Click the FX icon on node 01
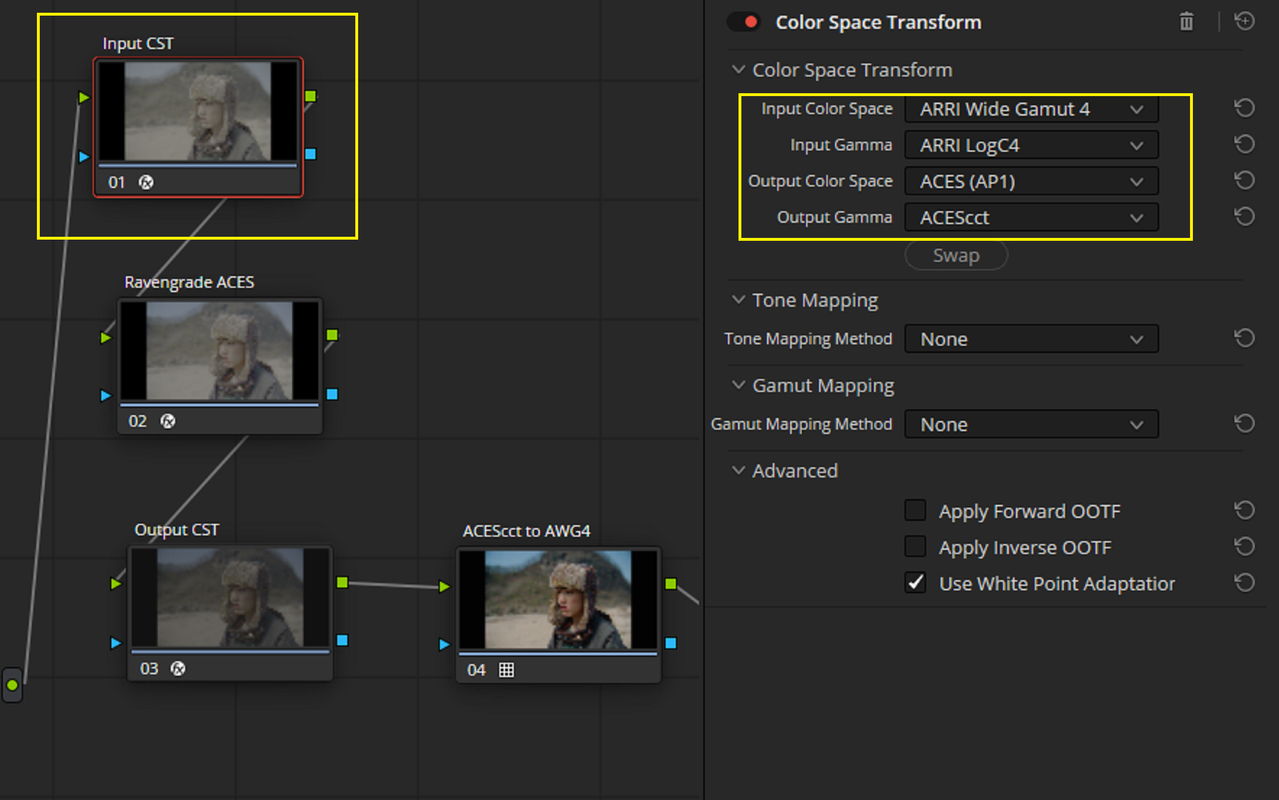Viewport: 1279px width, 800px height. click(x=145, y=182)
